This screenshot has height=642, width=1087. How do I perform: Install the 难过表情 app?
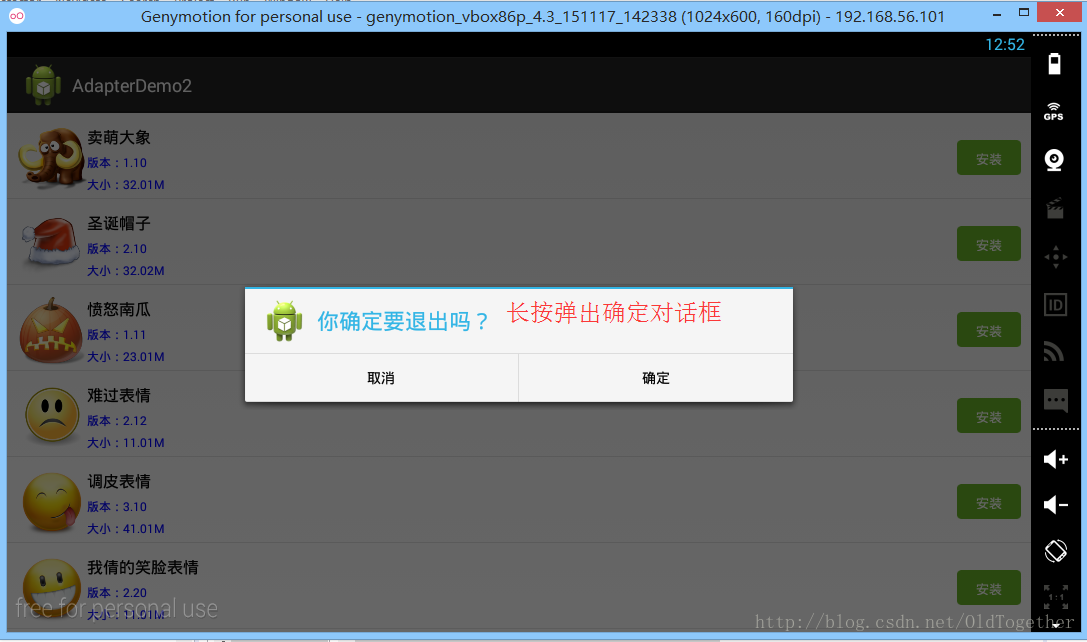pyautogui.click(x=989, y=416)
